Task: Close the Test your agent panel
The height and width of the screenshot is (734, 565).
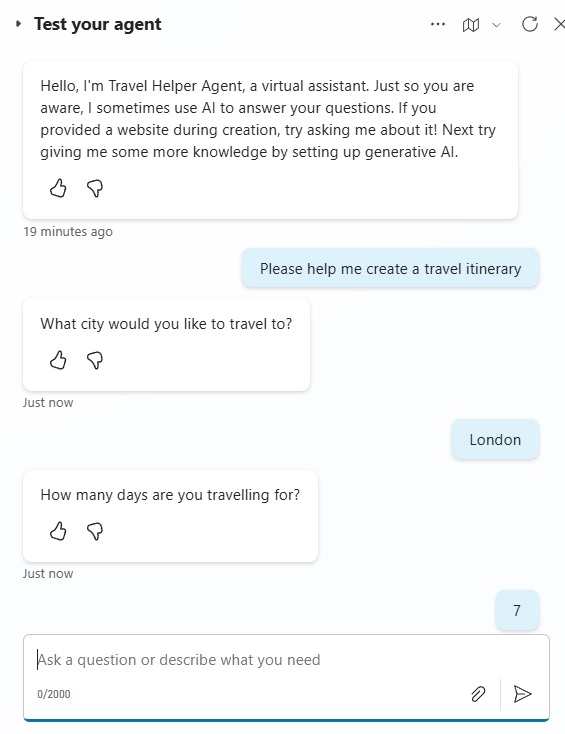Action: click(559, 24)
